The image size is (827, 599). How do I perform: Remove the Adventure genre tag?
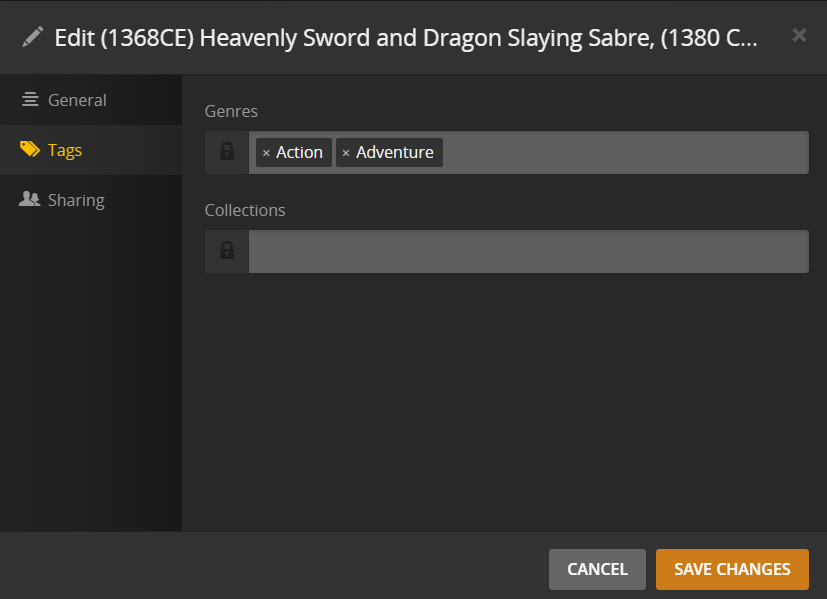[346, 153]
